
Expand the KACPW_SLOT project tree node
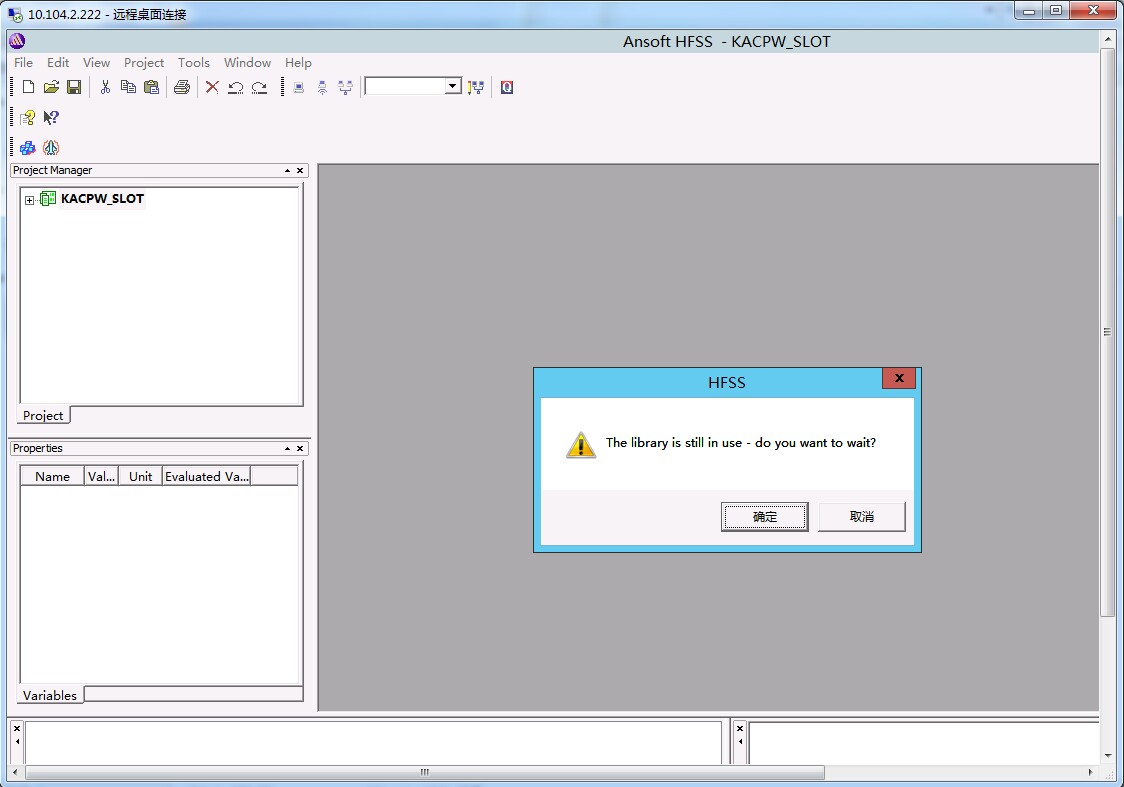(x=29, y=200)
